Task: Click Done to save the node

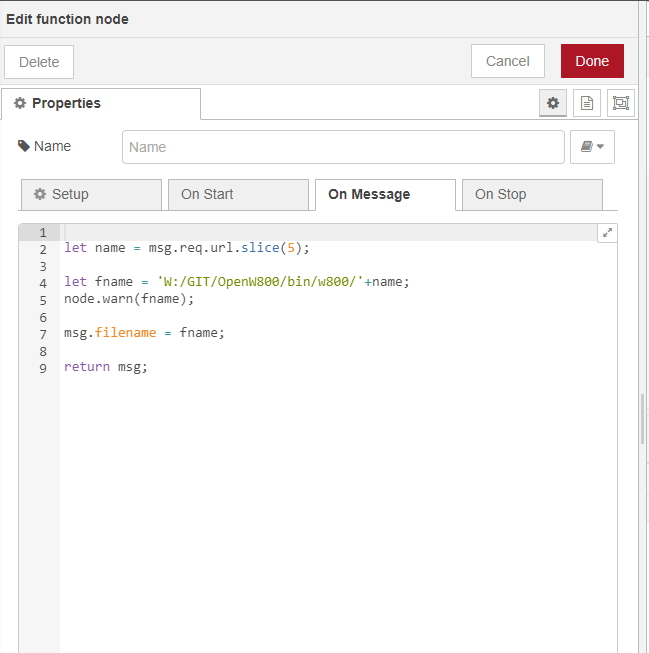Action: click(x=592, y=61)
